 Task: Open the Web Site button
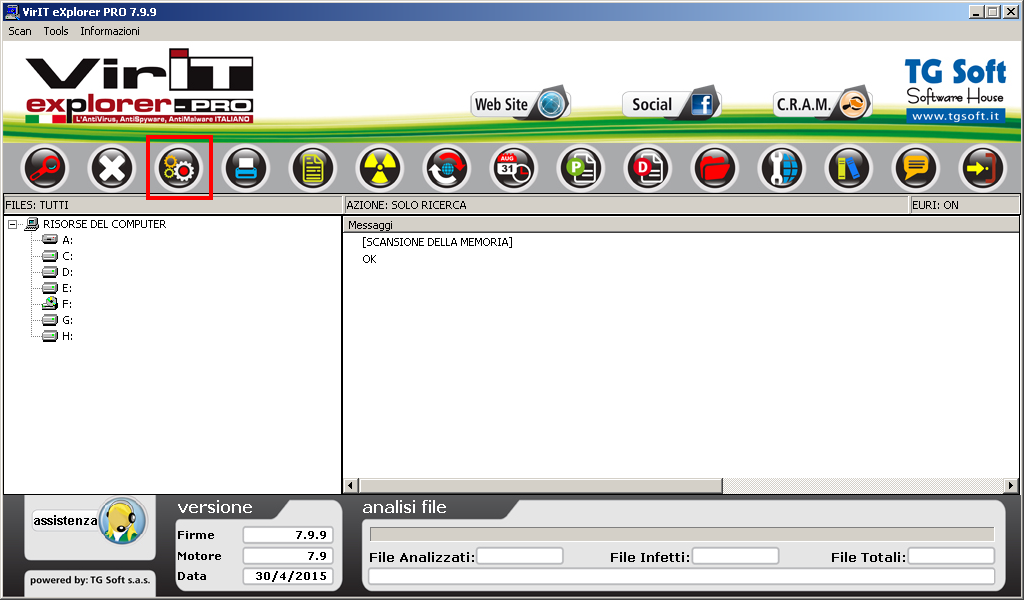click(520, 104)
